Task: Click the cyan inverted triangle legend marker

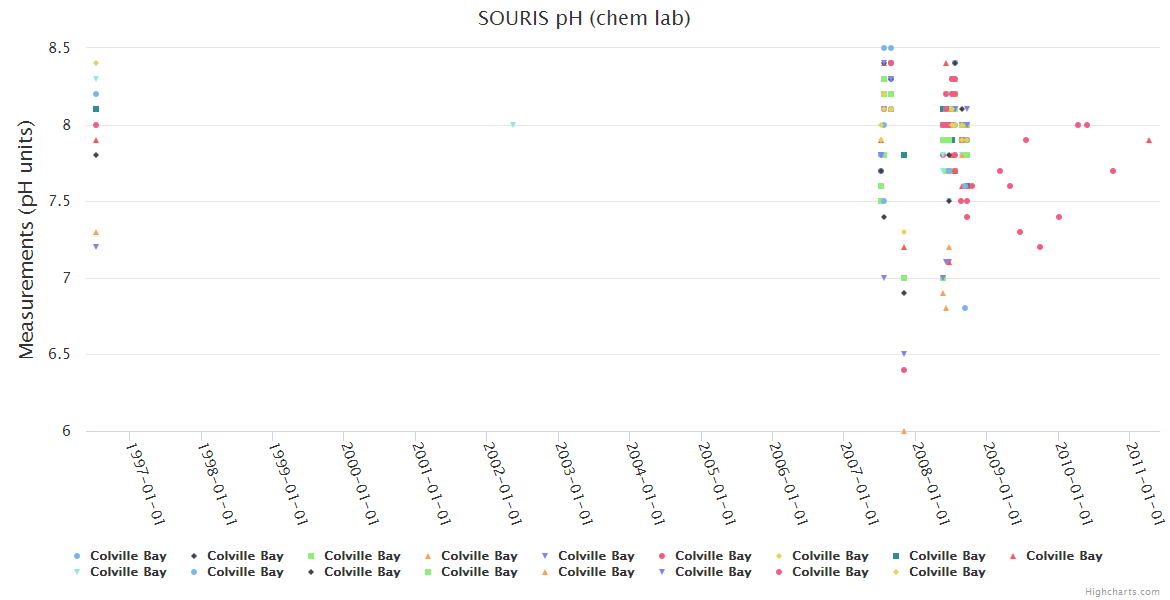Action: tap(77, 572)
